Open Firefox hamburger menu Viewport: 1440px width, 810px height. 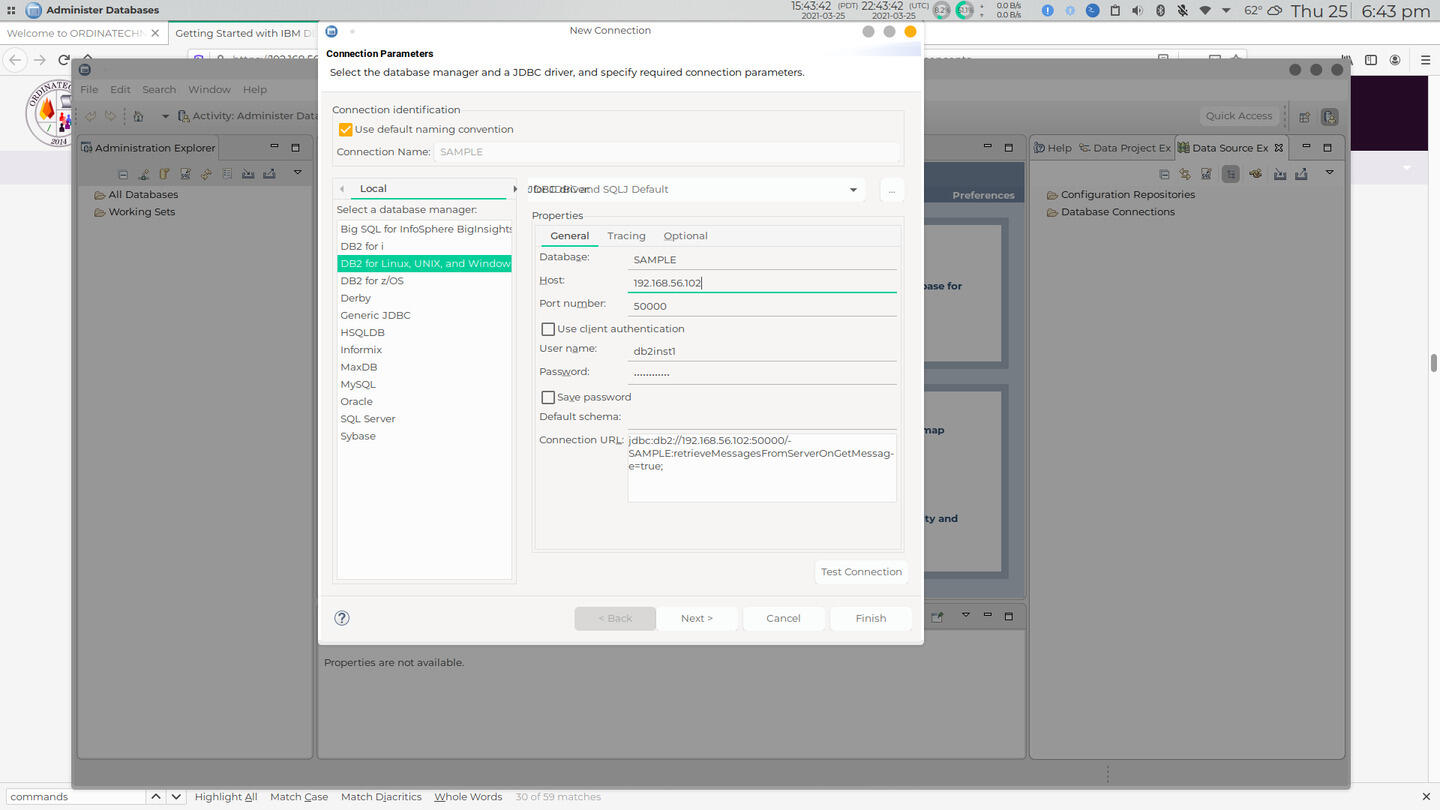point(1425,60)
